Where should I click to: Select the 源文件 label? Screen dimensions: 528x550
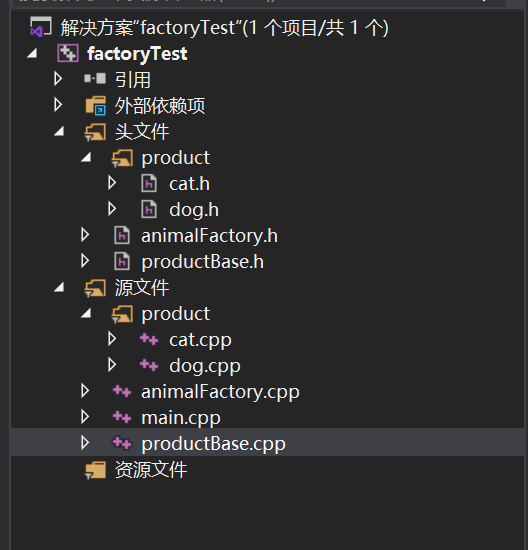pos(142,287)
